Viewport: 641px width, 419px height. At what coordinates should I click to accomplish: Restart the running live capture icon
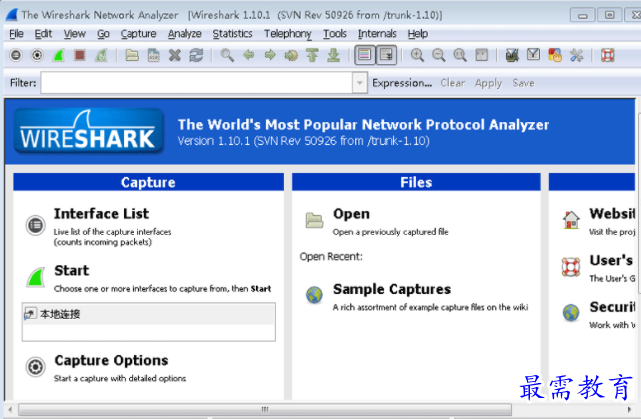point(101,55)
